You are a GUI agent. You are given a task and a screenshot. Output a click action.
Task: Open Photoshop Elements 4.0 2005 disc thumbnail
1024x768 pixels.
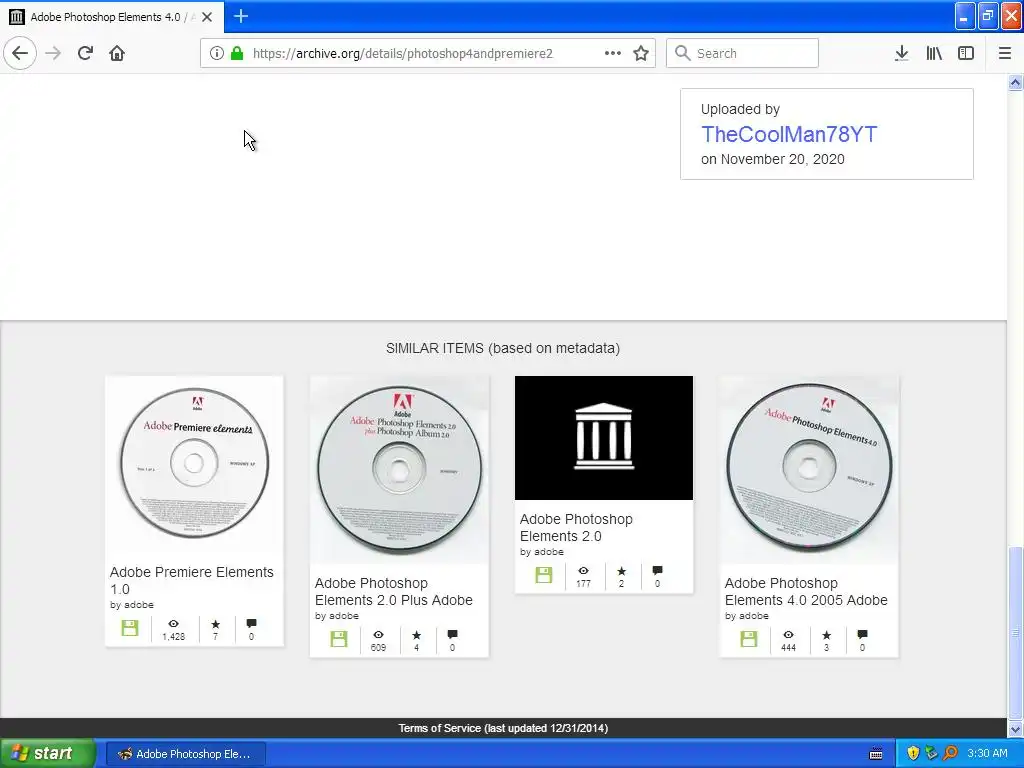(808, 470)
